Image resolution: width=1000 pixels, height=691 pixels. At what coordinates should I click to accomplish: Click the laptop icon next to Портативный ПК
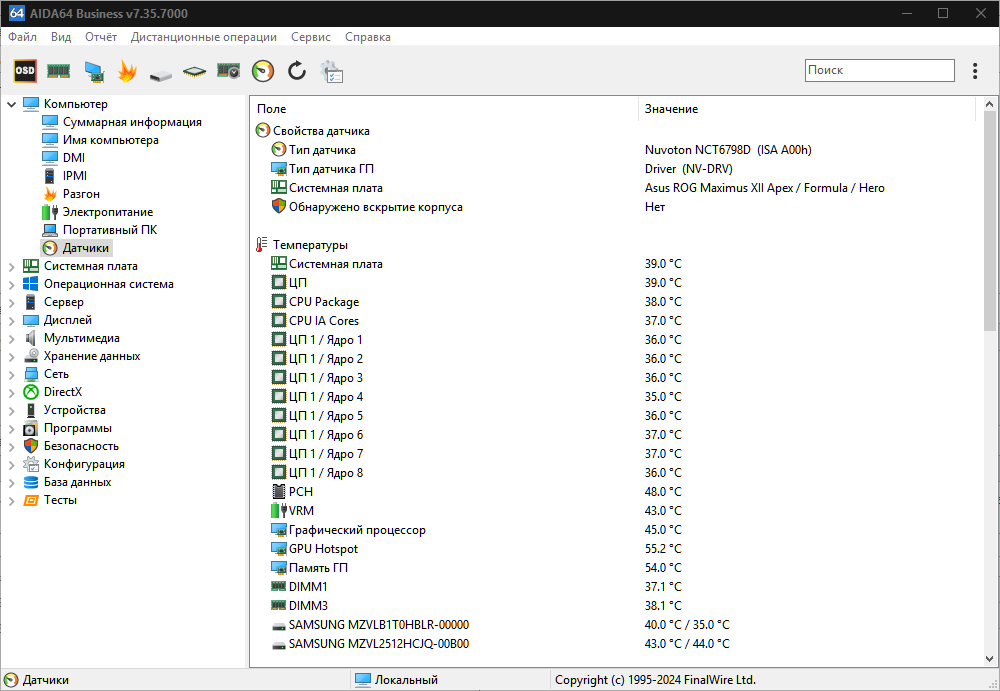(50, 230)
